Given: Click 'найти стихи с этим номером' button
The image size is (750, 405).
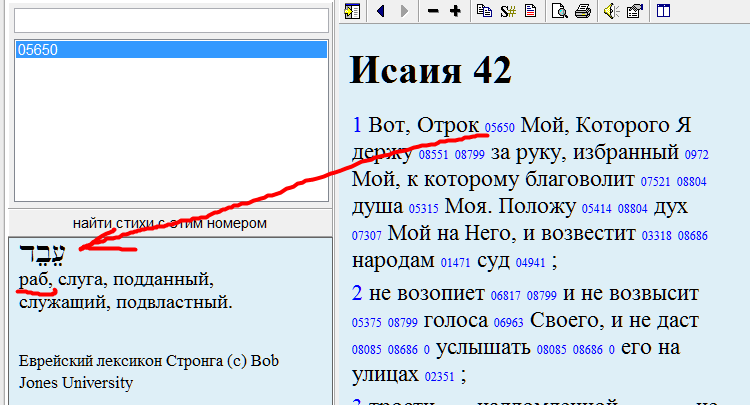Looking at the screenshot, I should 170,223.
